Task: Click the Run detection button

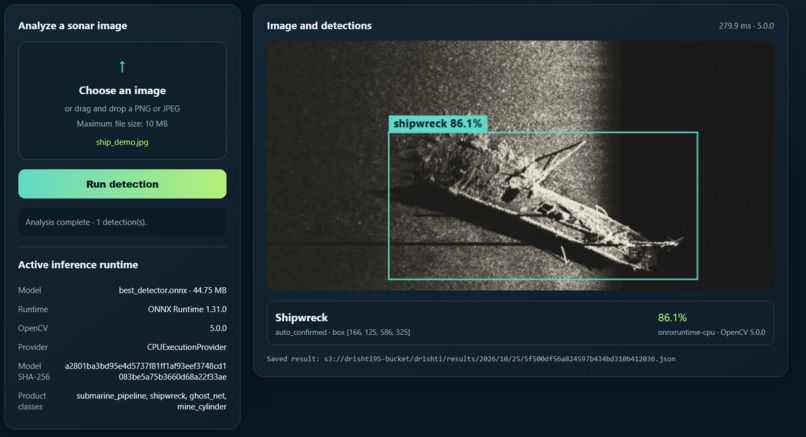Action: click(122, 184)
